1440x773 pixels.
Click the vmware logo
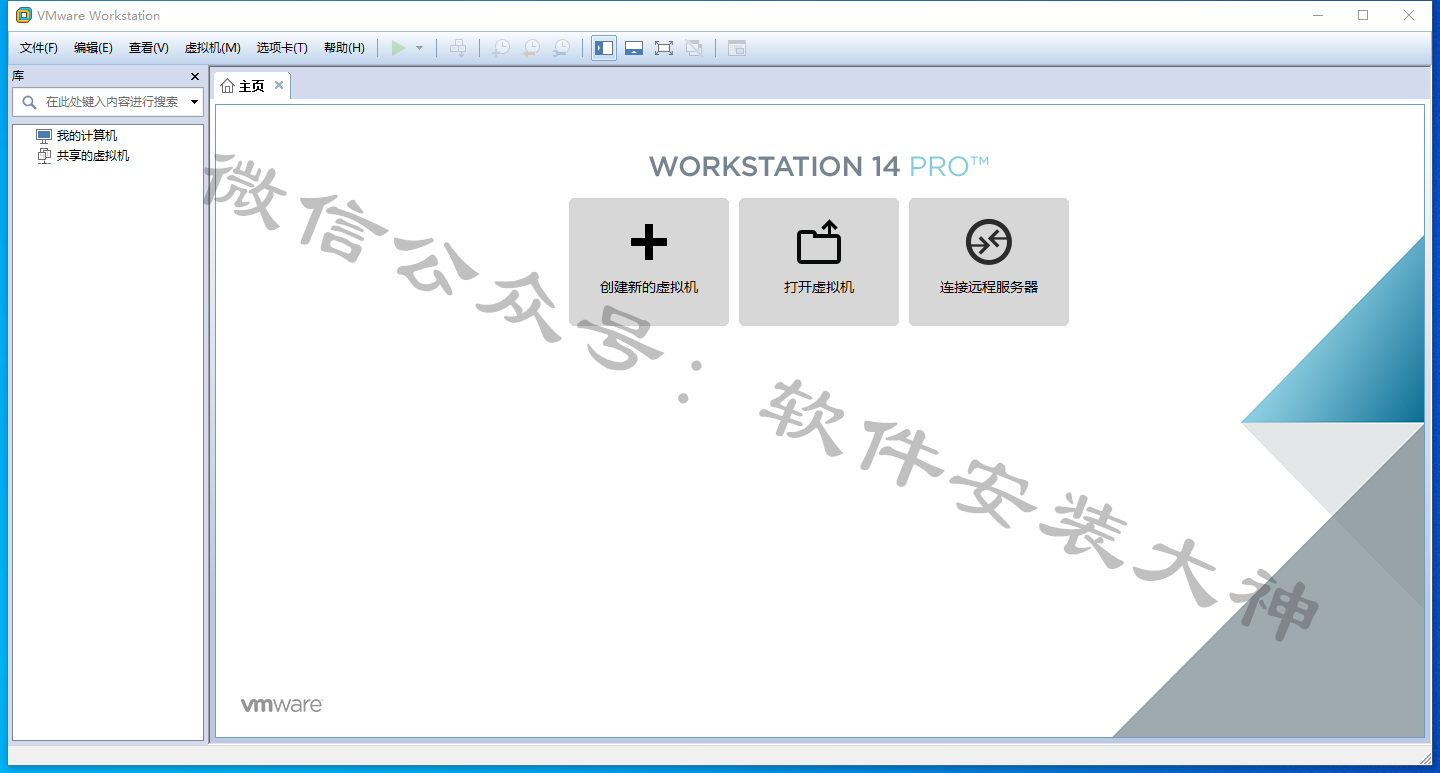(x=282, y=705)
